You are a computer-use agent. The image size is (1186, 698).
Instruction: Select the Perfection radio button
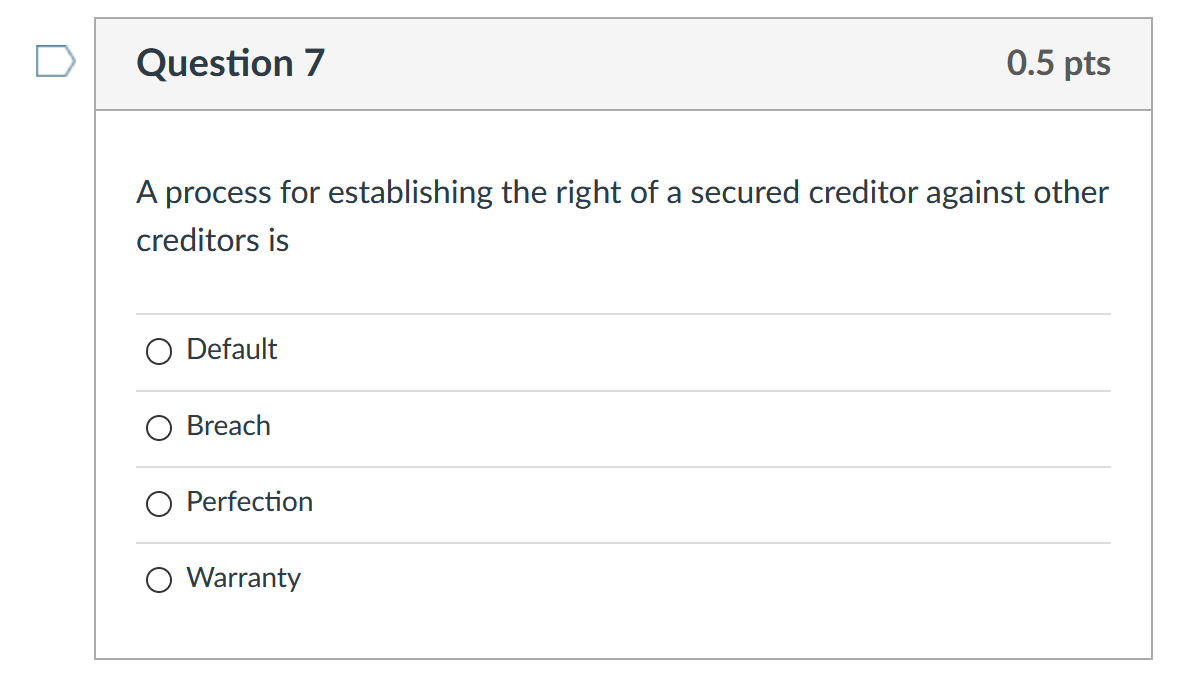tap(159, 503)
